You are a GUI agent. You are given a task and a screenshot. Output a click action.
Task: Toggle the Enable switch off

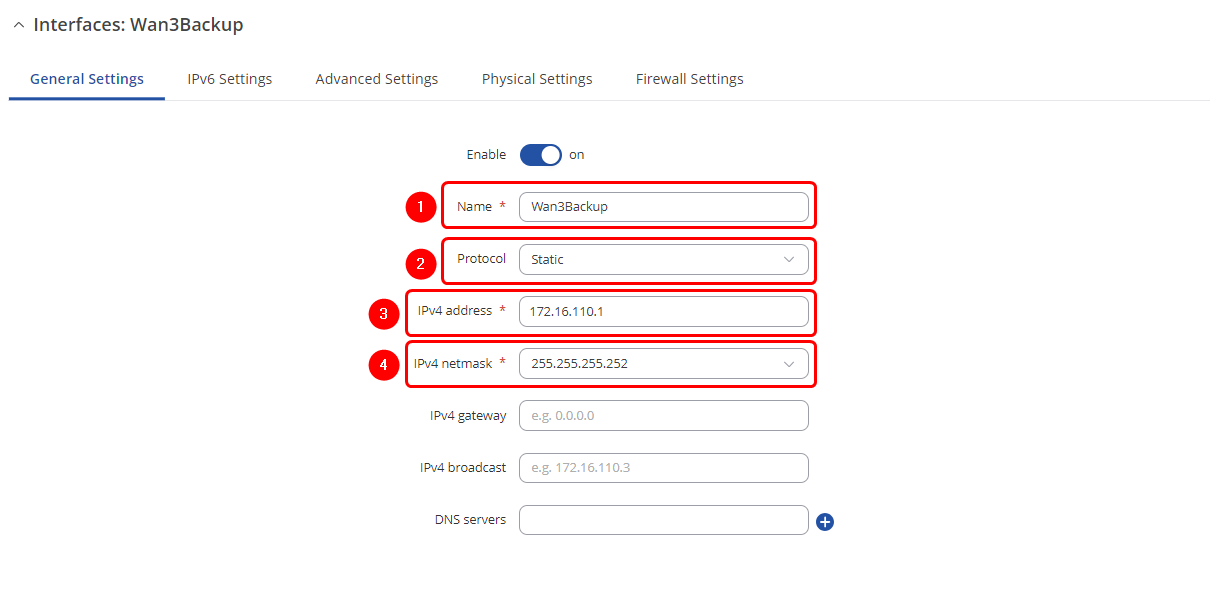tap(540, 155)
